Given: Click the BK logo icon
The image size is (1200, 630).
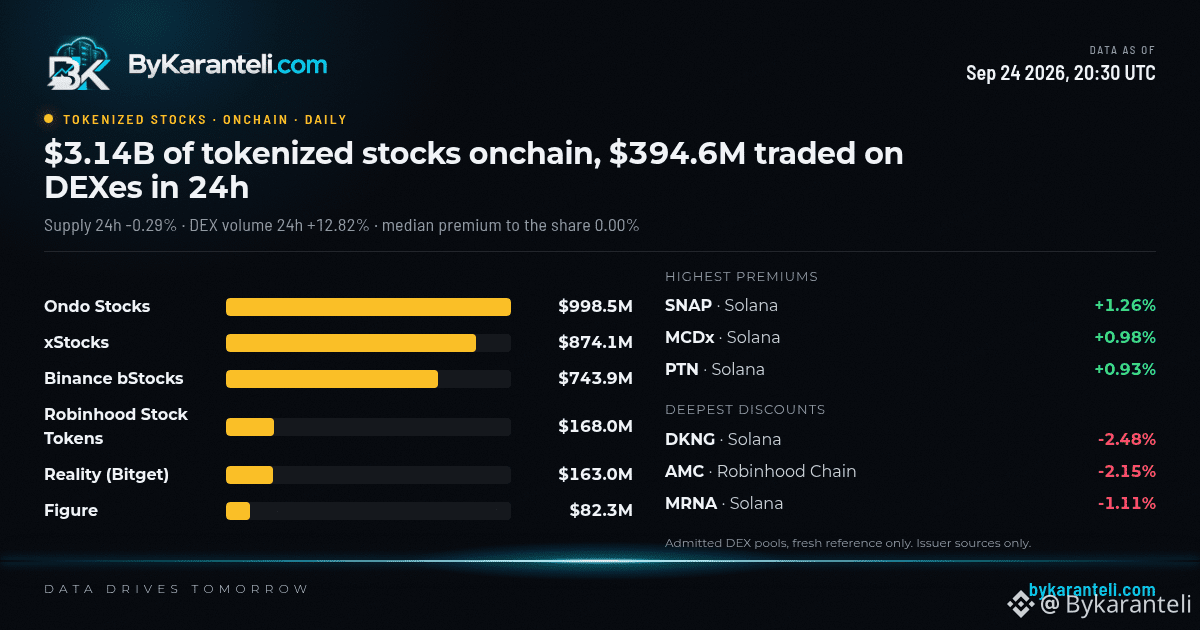Looking at the screenshot, I should (79, 64).
